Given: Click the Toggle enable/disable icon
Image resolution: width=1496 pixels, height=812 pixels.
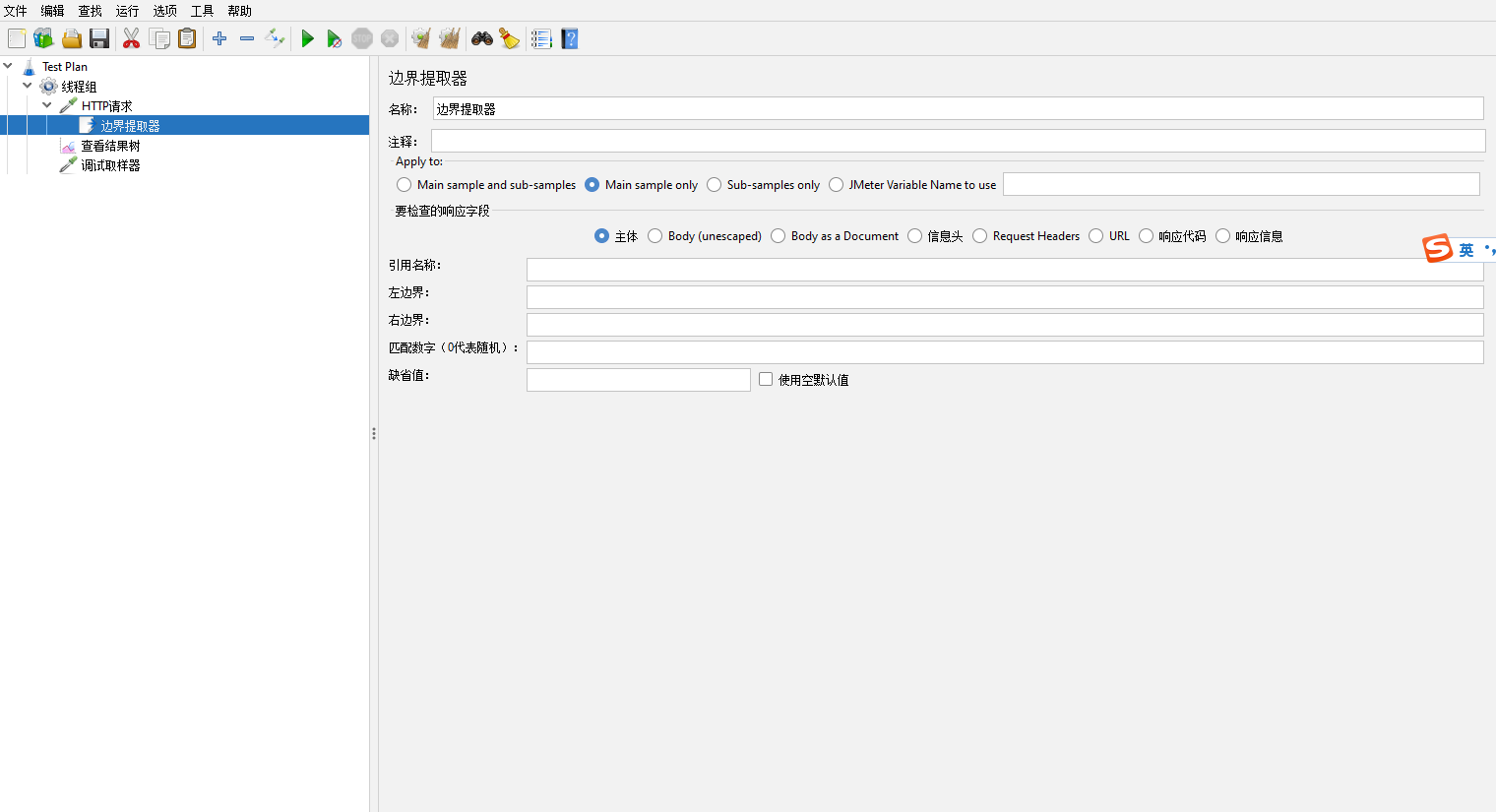Looking at the screenshot, I should pos(275,38).
